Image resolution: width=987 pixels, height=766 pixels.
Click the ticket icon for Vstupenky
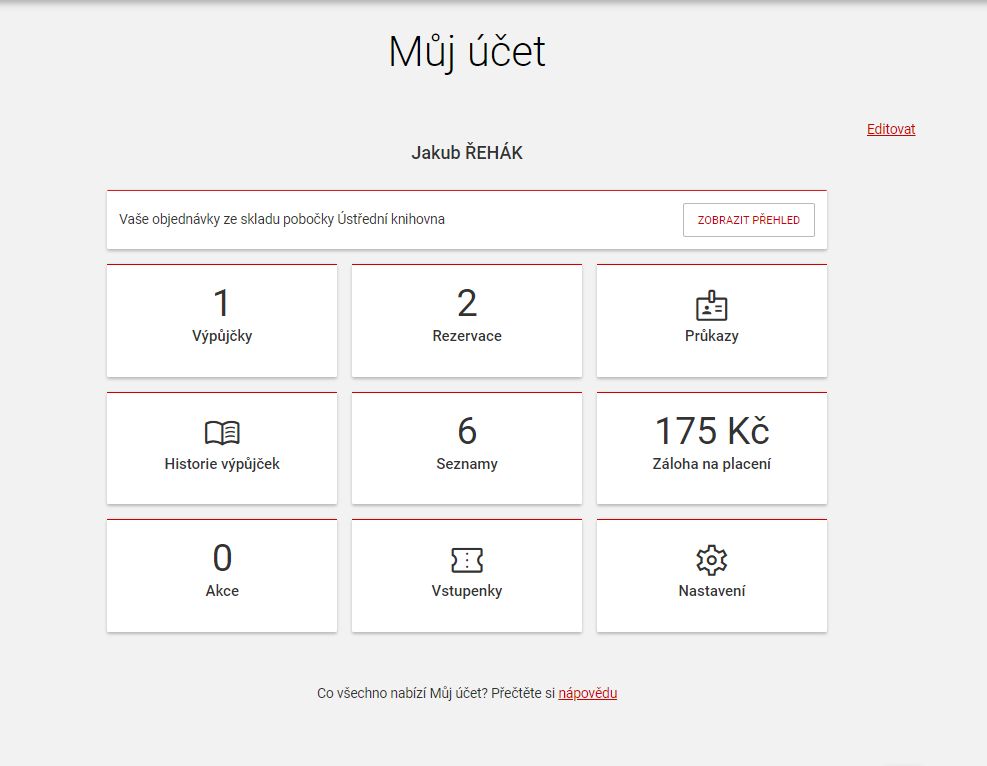point(467,560)
